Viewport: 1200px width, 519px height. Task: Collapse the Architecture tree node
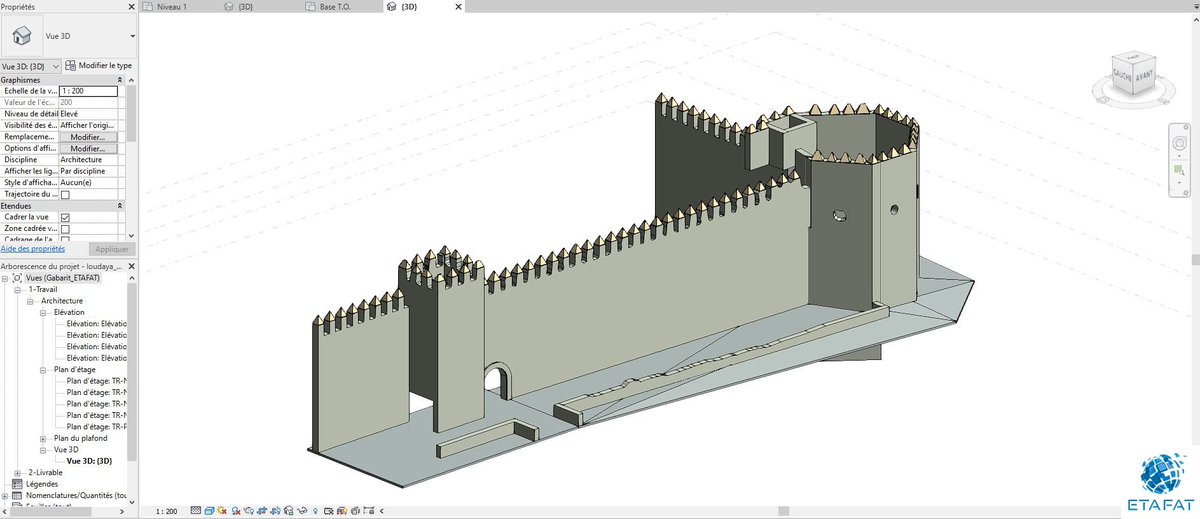click(31, 301)
